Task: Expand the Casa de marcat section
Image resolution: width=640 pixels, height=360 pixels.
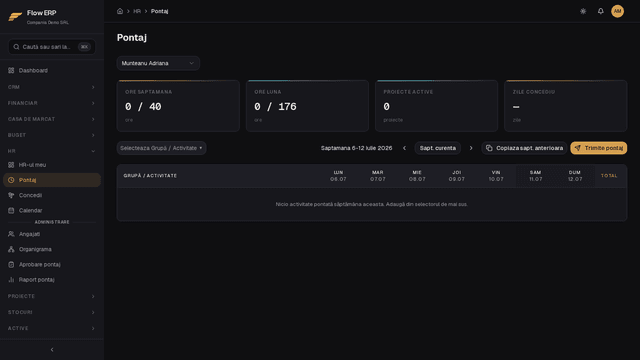Action: click(x=52, y=119)
